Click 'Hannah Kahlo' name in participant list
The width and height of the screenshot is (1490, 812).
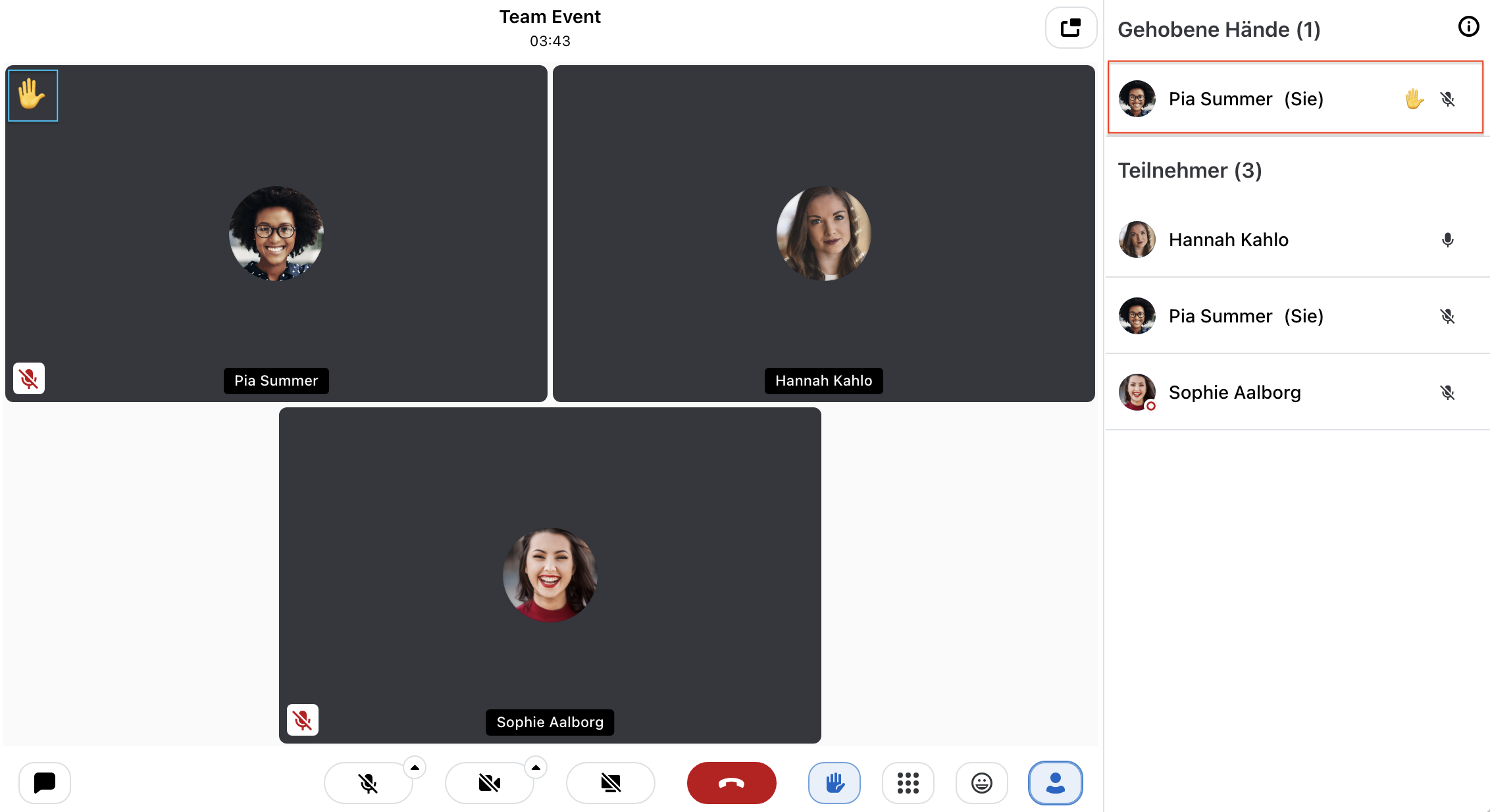[x=1228, y=240]
